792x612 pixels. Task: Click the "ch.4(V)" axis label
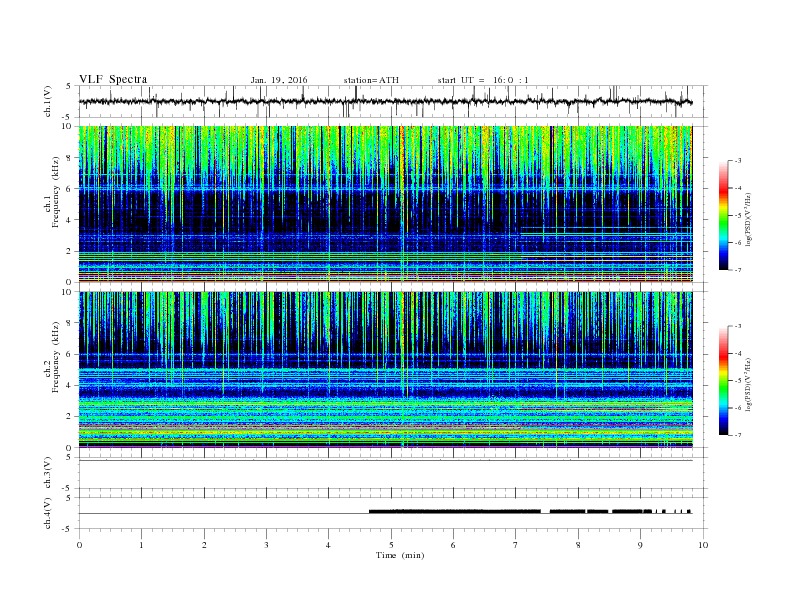48,513
